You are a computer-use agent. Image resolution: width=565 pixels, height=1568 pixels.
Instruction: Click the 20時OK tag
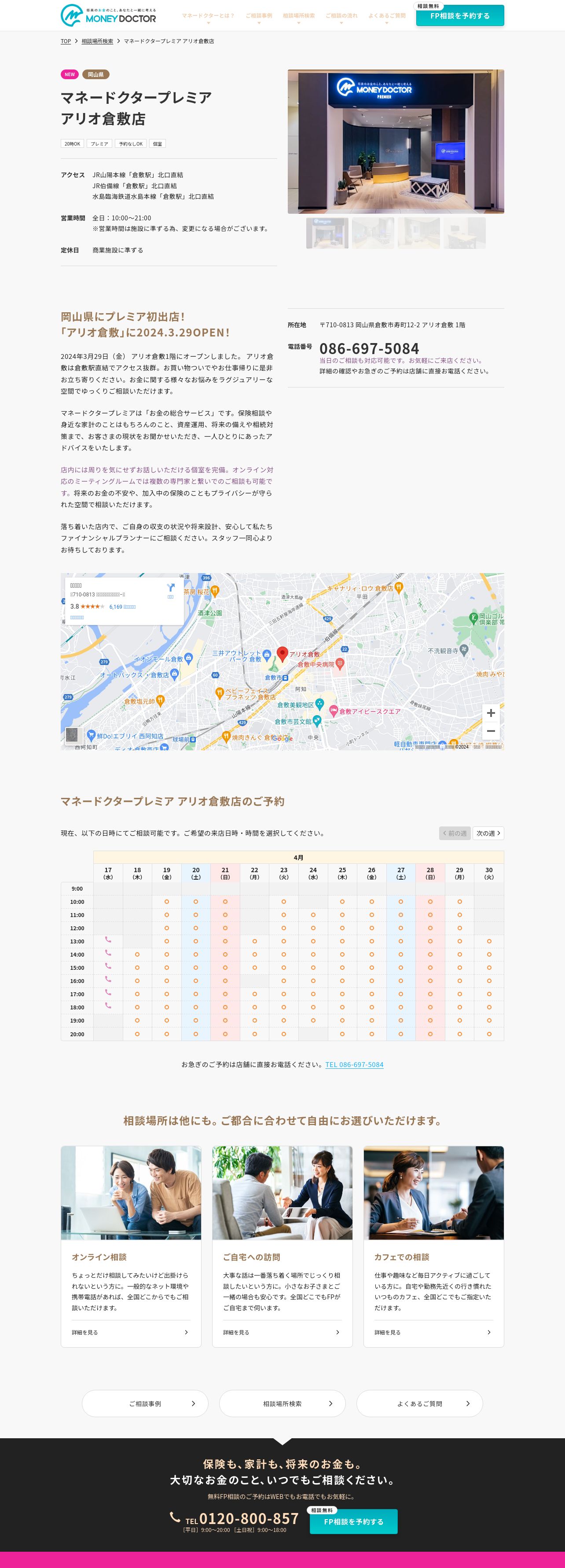[73, 144]
